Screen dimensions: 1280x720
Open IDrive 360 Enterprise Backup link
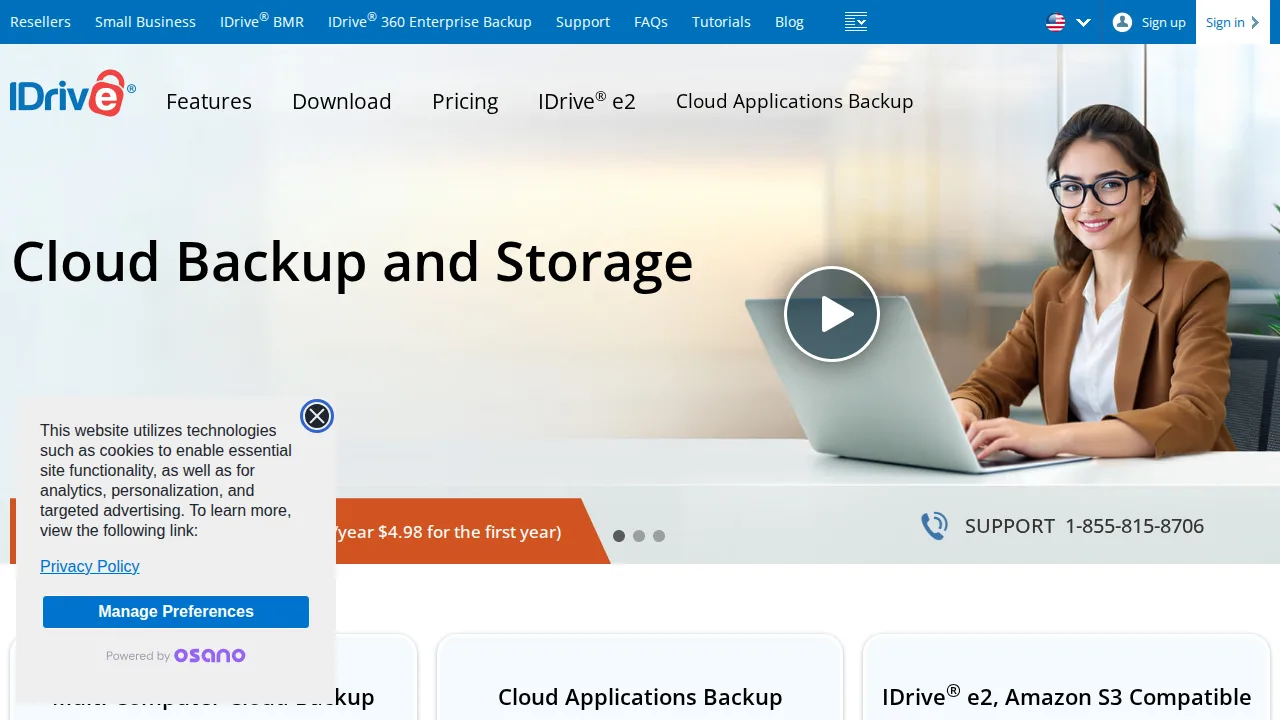(x=430, y=21)
